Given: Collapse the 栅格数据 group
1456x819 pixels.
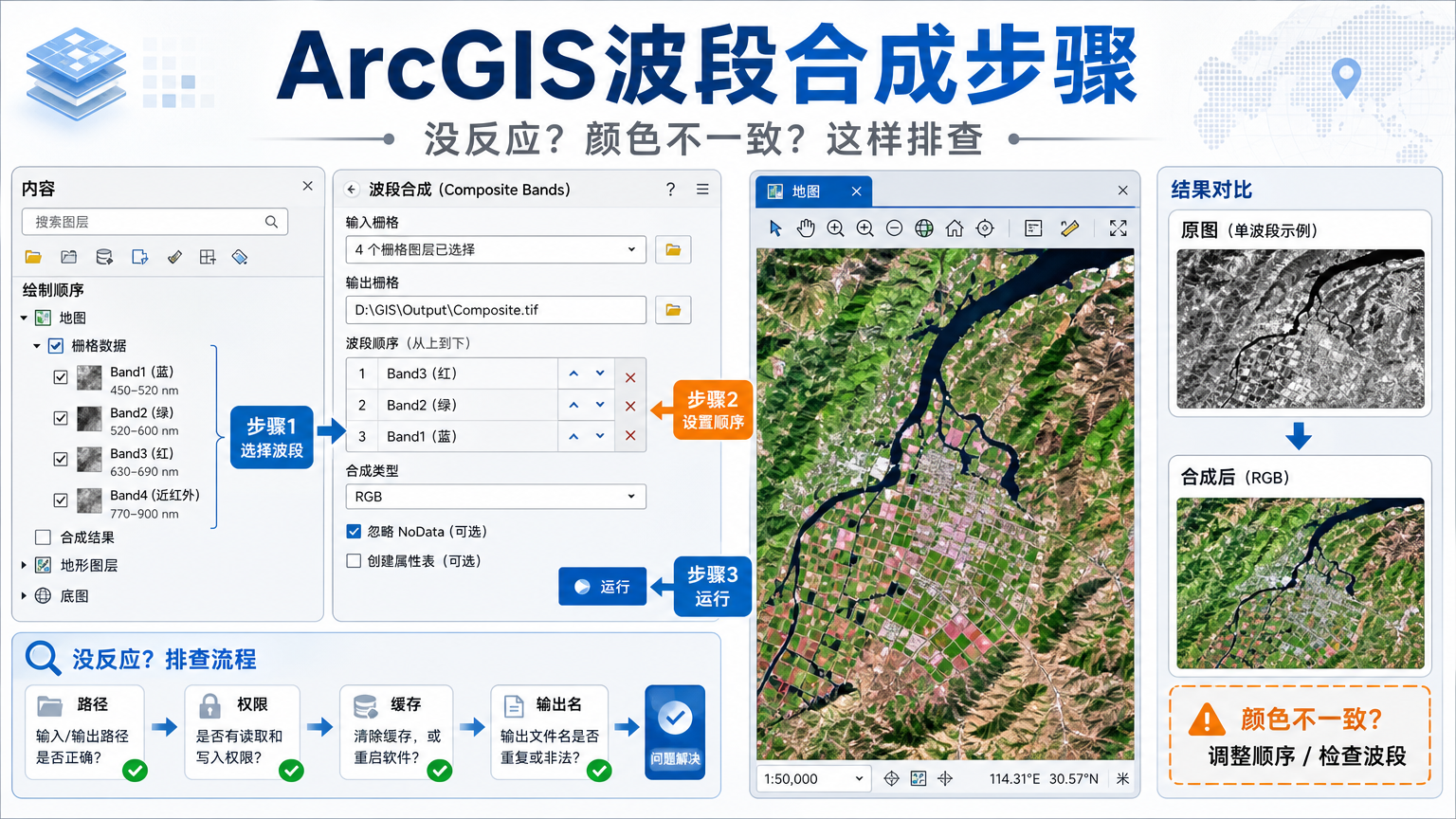Looking at the screenshot, I should click(x=37, y=346).
